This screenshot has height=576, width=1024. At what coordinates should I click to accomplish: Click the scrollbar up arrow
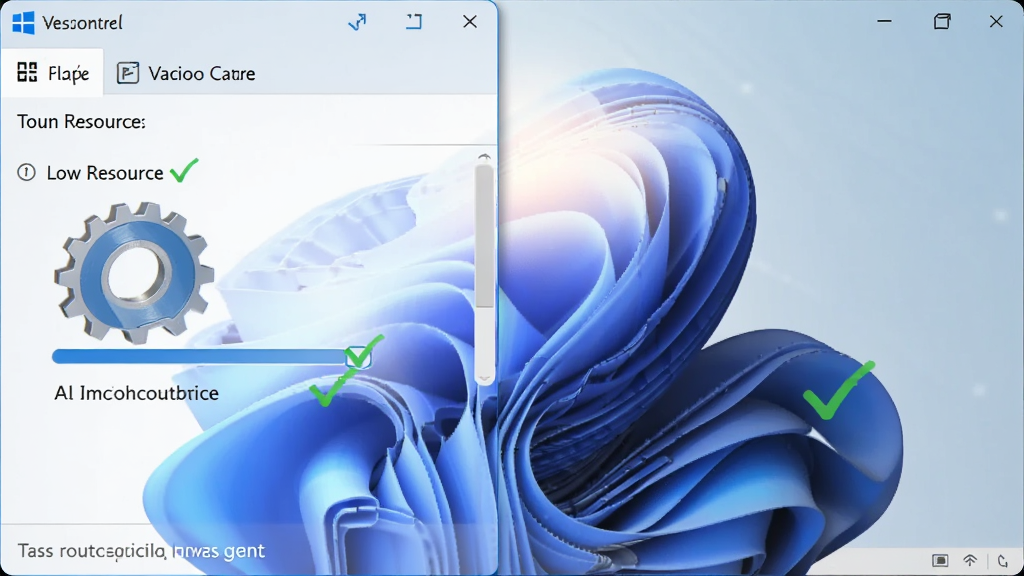(x=484, y=157)
